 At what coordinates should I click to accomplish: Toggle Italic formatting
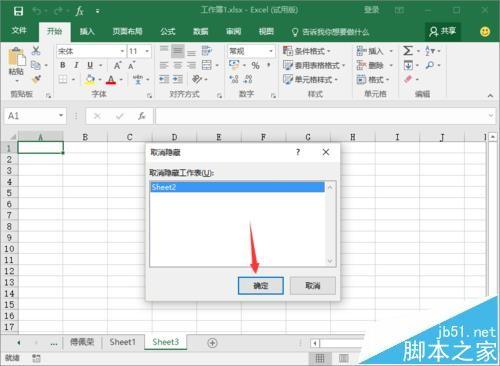(x=76, y=65)
